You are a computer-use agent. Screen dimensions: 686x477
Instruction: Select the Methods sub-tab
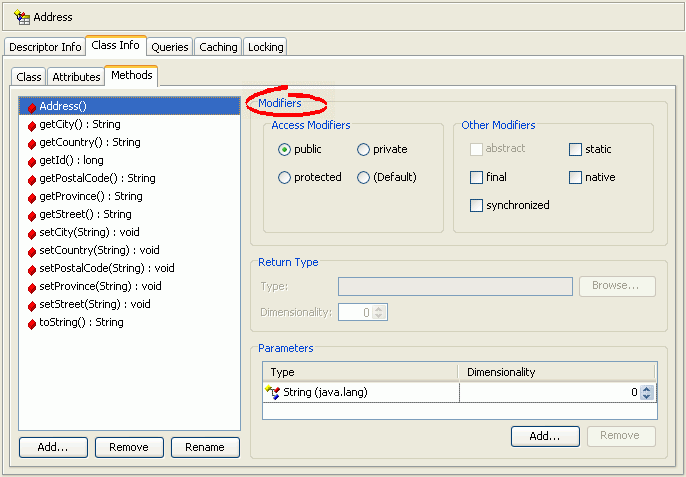click(132, 75)
